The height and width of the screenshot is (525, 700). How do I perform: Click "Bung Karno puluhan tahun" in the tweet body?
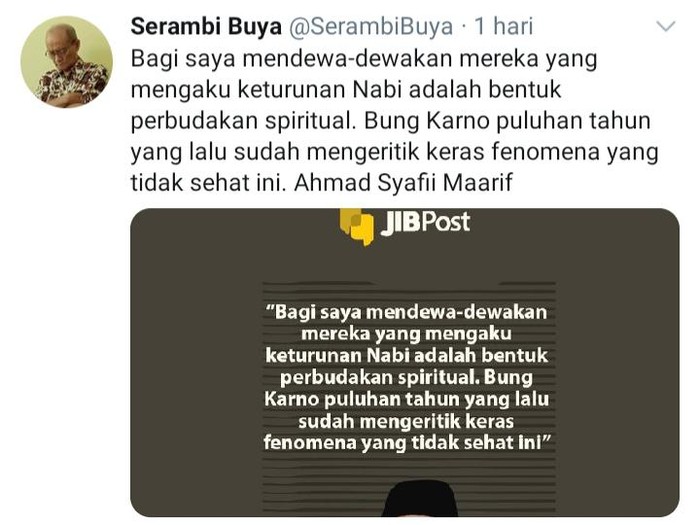tap(507, 121)
